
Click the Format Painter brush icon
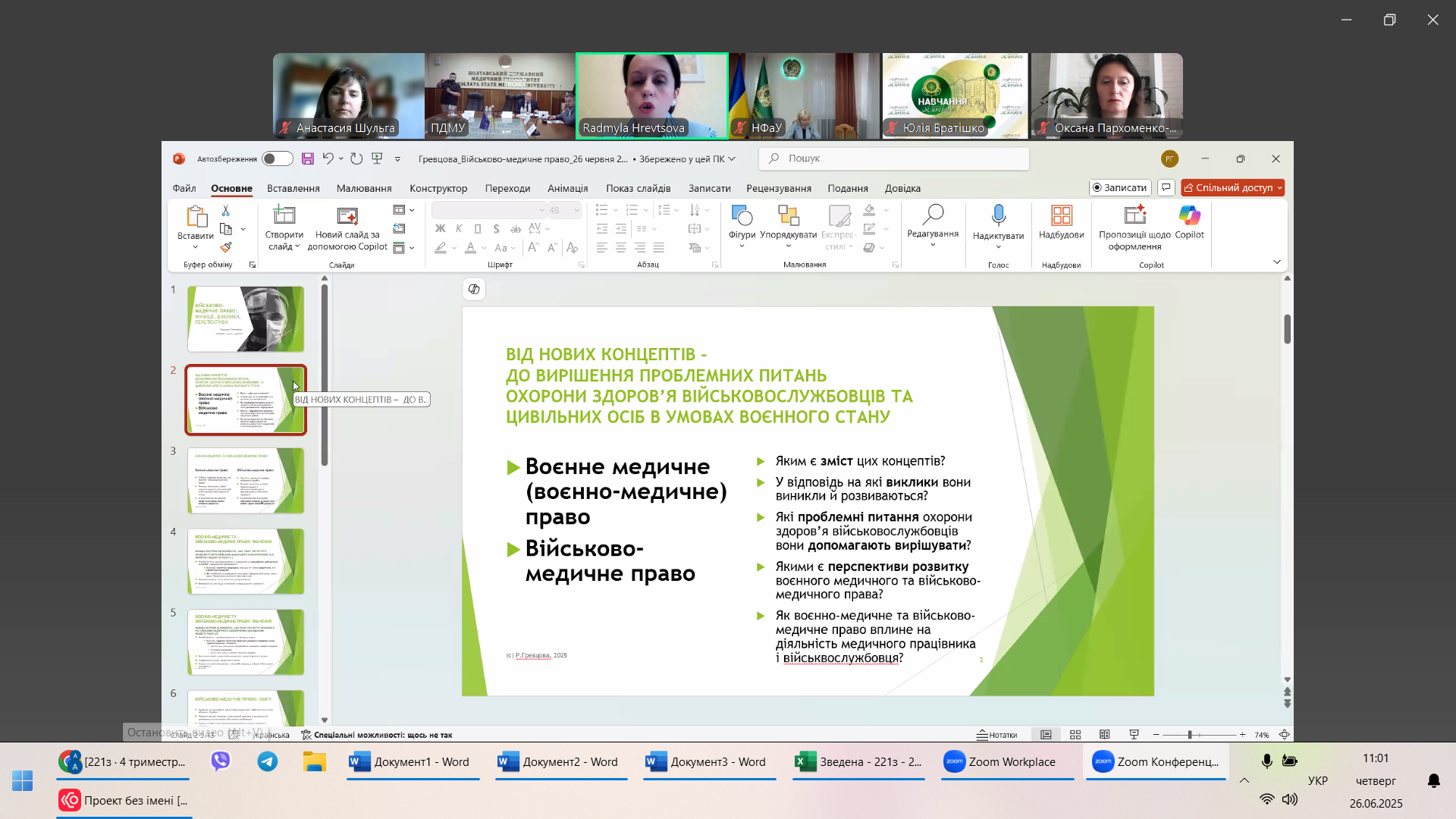(225, 247)
